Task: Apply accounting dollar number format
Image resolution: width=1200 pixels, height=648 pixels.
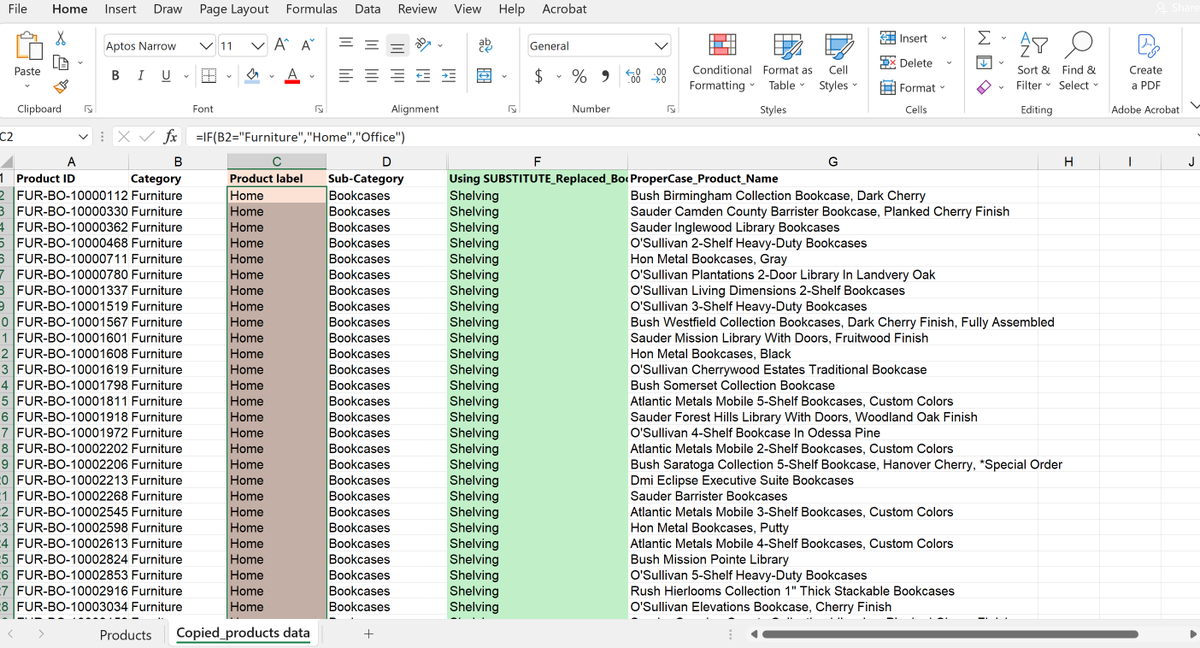Action: pos(539,76)
